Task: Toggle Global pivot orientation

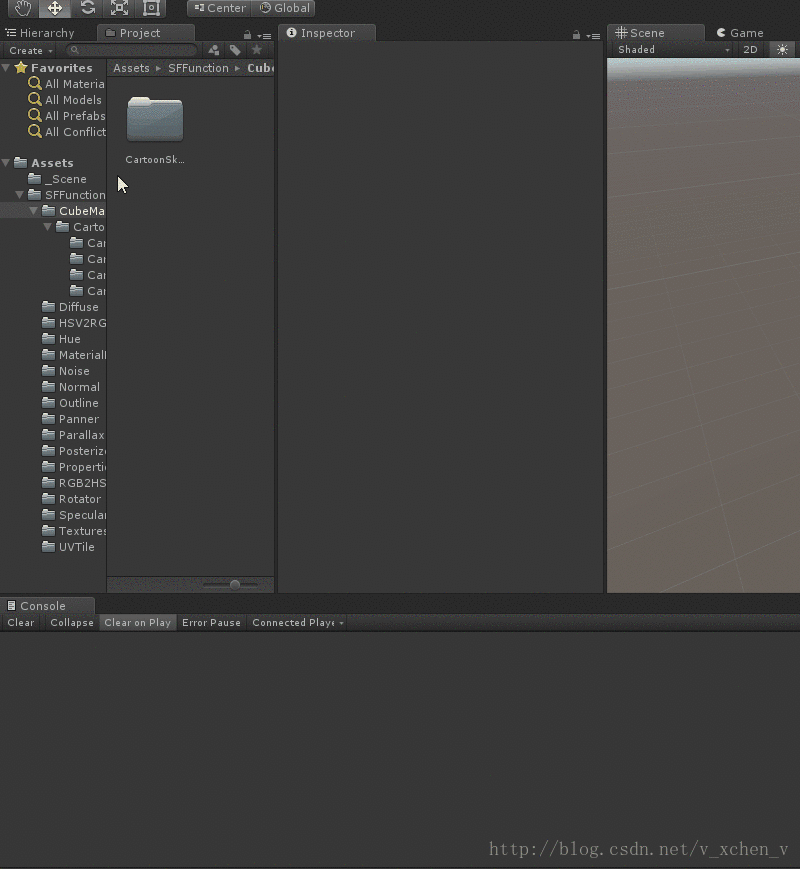Action: pyautogui.click(x=285, y=8)
